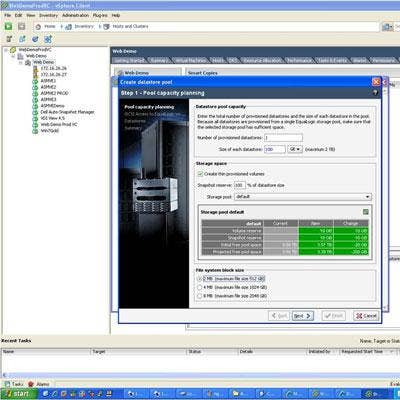Viewport: 400px width, 400px height.
Task: Open the View menu
Action: click(x=31, y=15)
